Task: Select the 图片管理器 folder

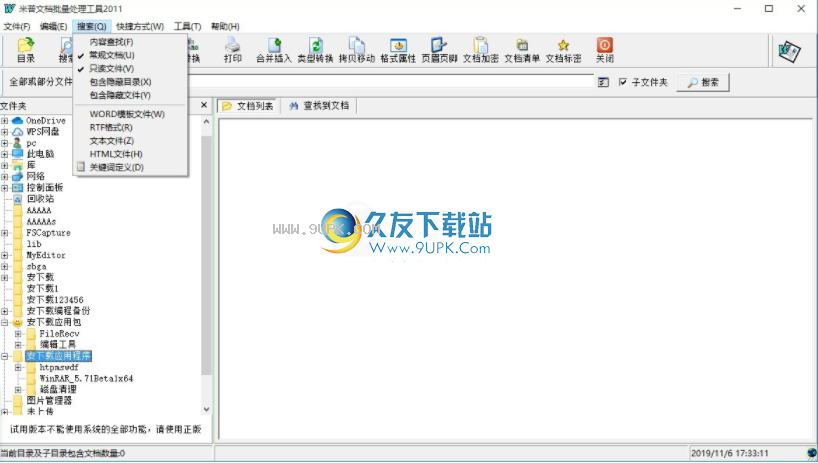Action: click(49, 401)
